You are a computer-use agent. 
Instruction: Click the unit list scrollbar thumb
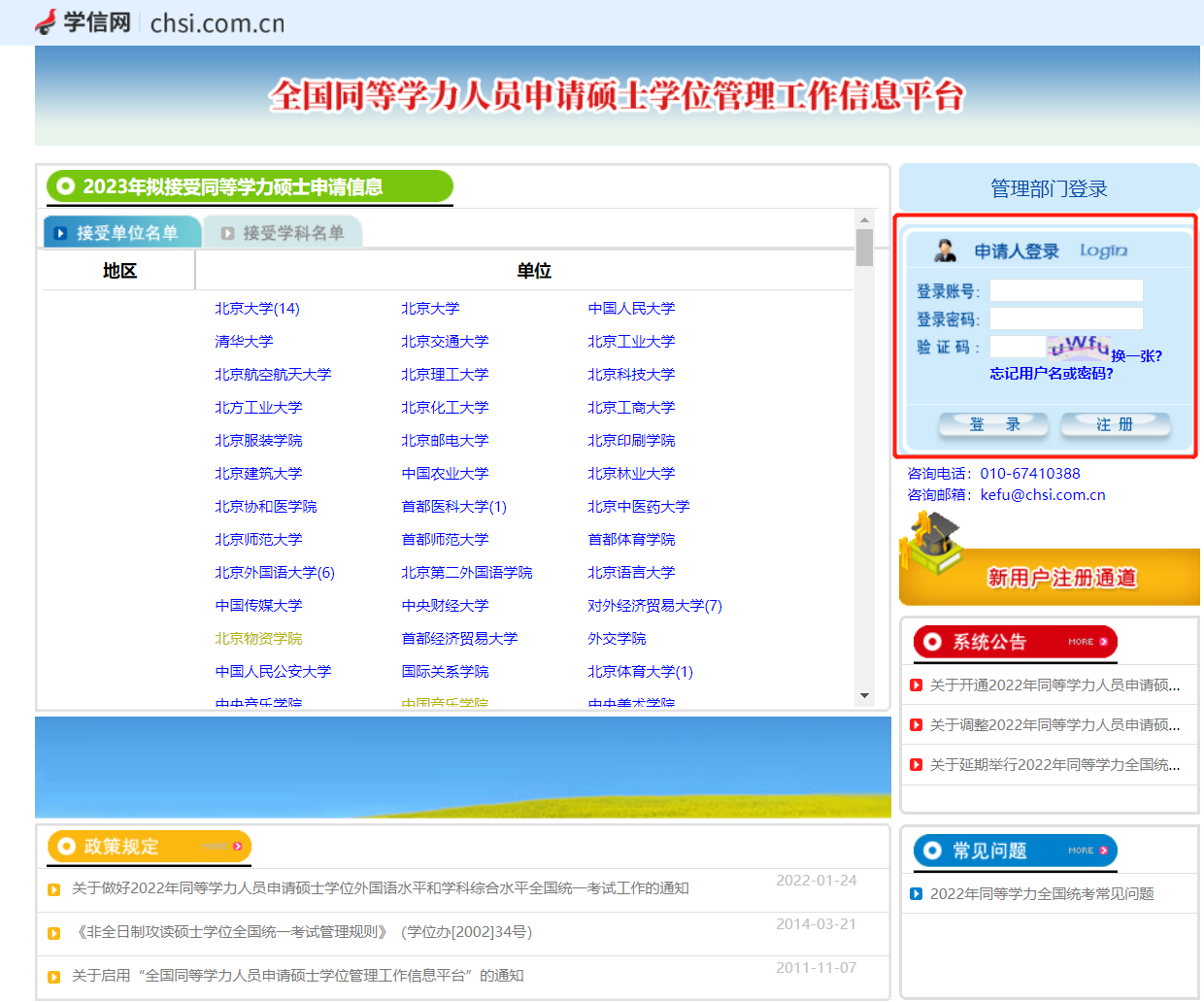864,248
